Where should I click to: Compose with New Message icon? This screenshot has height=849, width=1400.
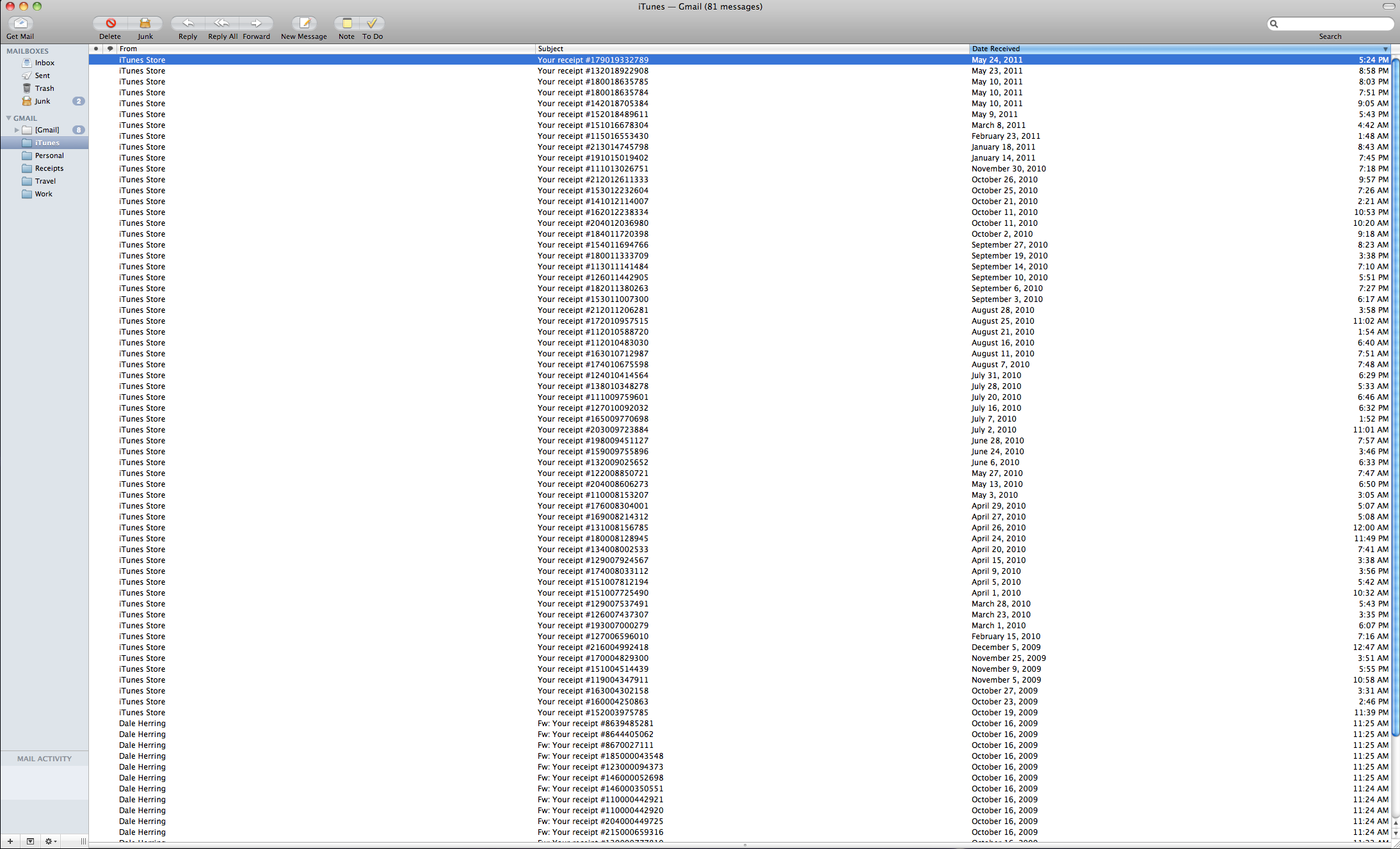click(x=305, y=24)
